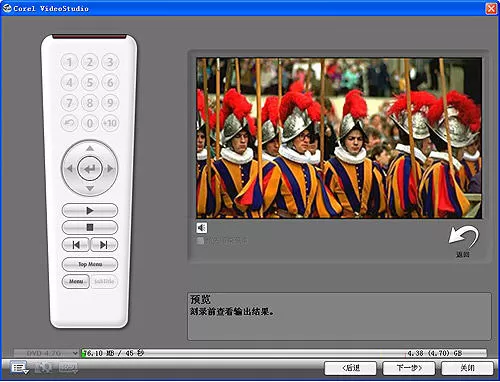Navigate right with remote arrow
500x382 pixels.
[x=110, y=169]
